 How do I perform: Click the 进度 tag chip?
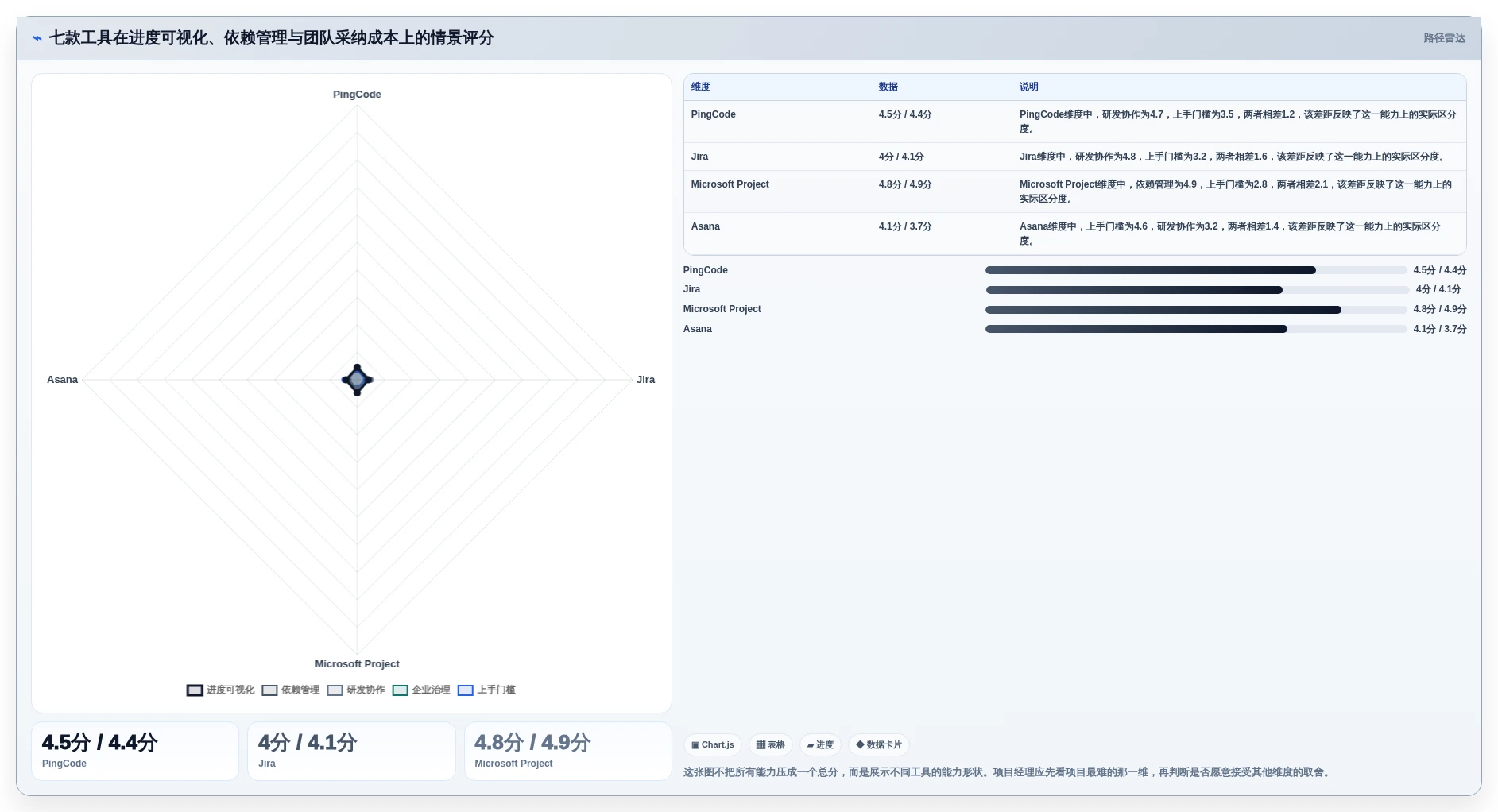(x=820, y=745)
